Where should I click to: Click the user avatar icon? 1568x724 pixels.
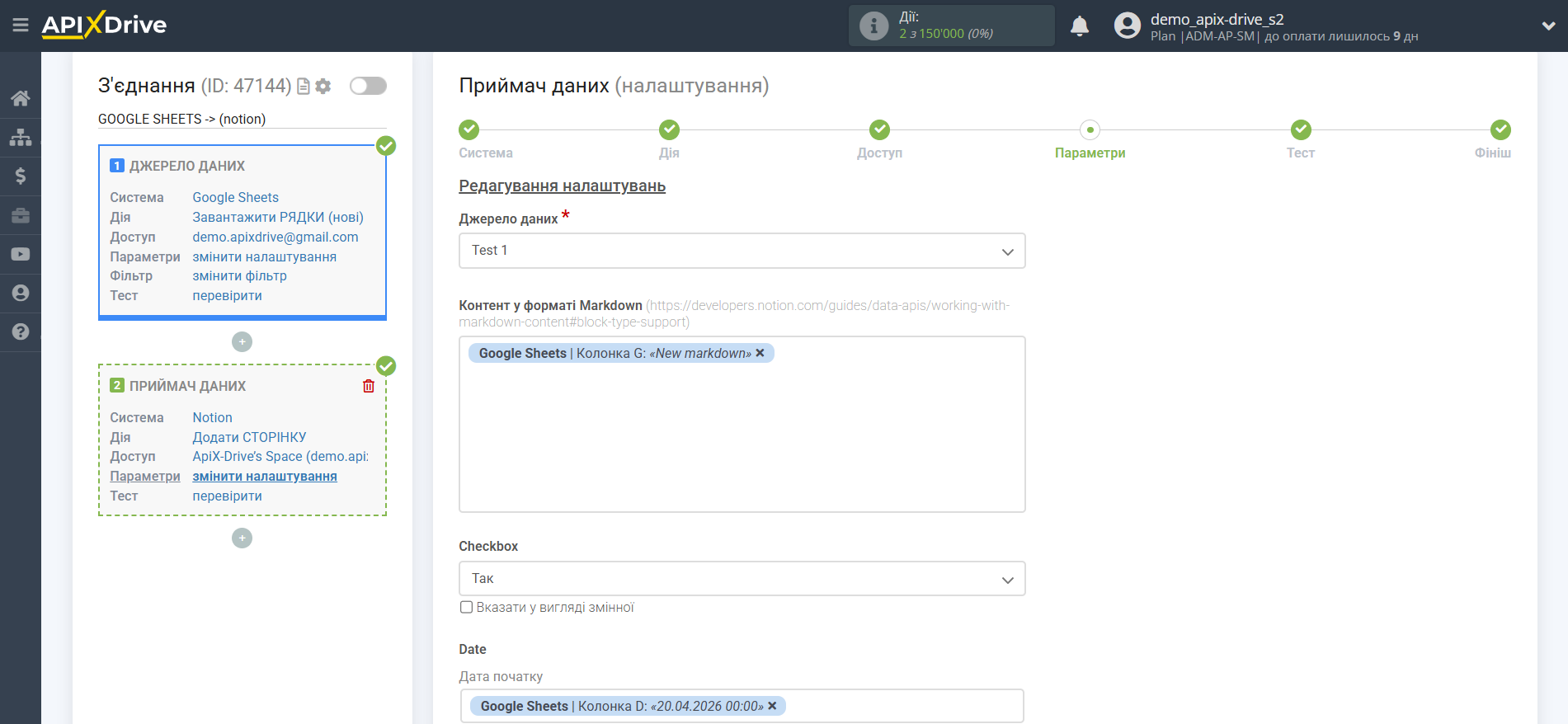pos(1127,26)
